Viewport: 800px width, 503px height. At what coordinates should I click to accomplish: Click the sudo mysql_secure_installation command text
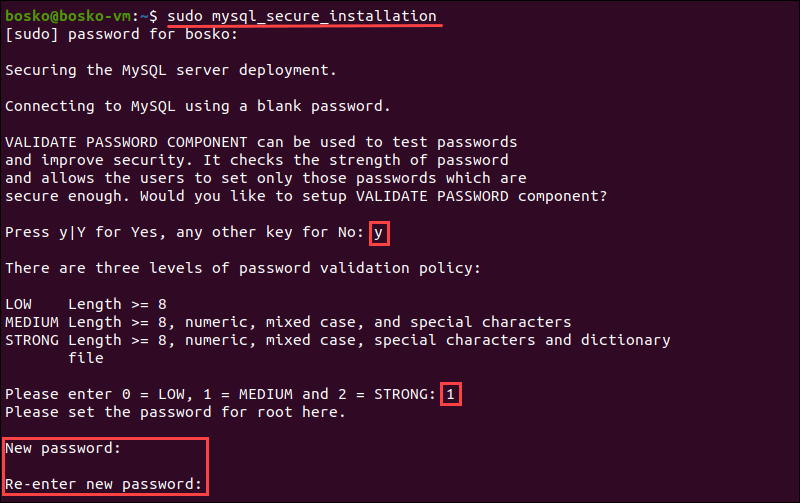coord(301,17)
